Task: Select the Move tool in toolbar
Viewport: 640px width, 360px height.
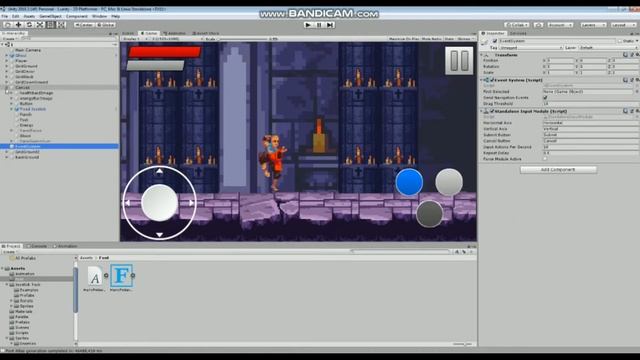Action: [18, 25]
